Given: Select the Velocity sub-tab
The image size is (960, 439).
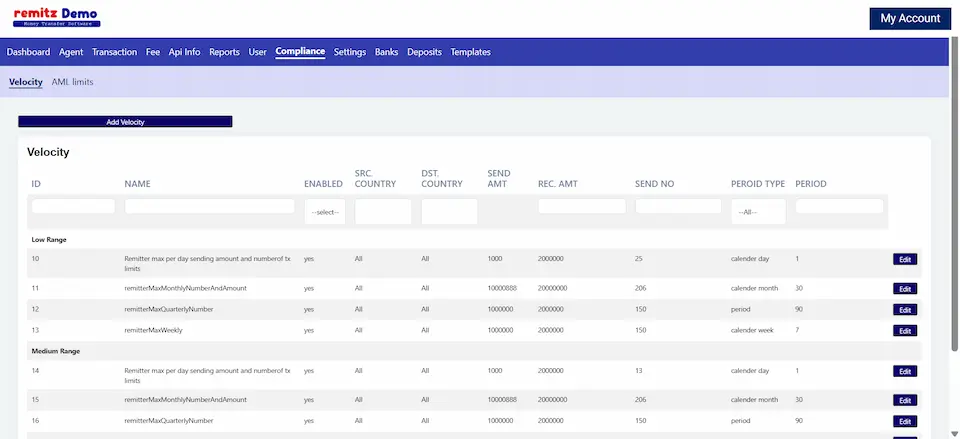Looking at the screenshot, I should [x=26, y=82].
